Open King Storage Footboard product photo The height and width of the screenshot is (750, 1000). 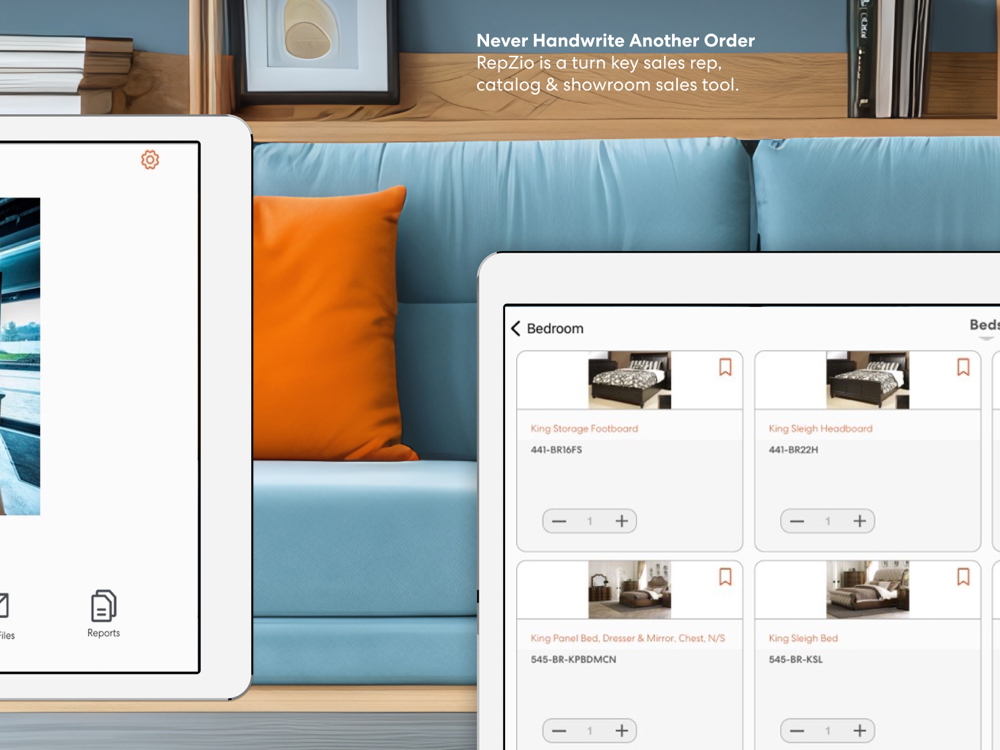[629, 380]
